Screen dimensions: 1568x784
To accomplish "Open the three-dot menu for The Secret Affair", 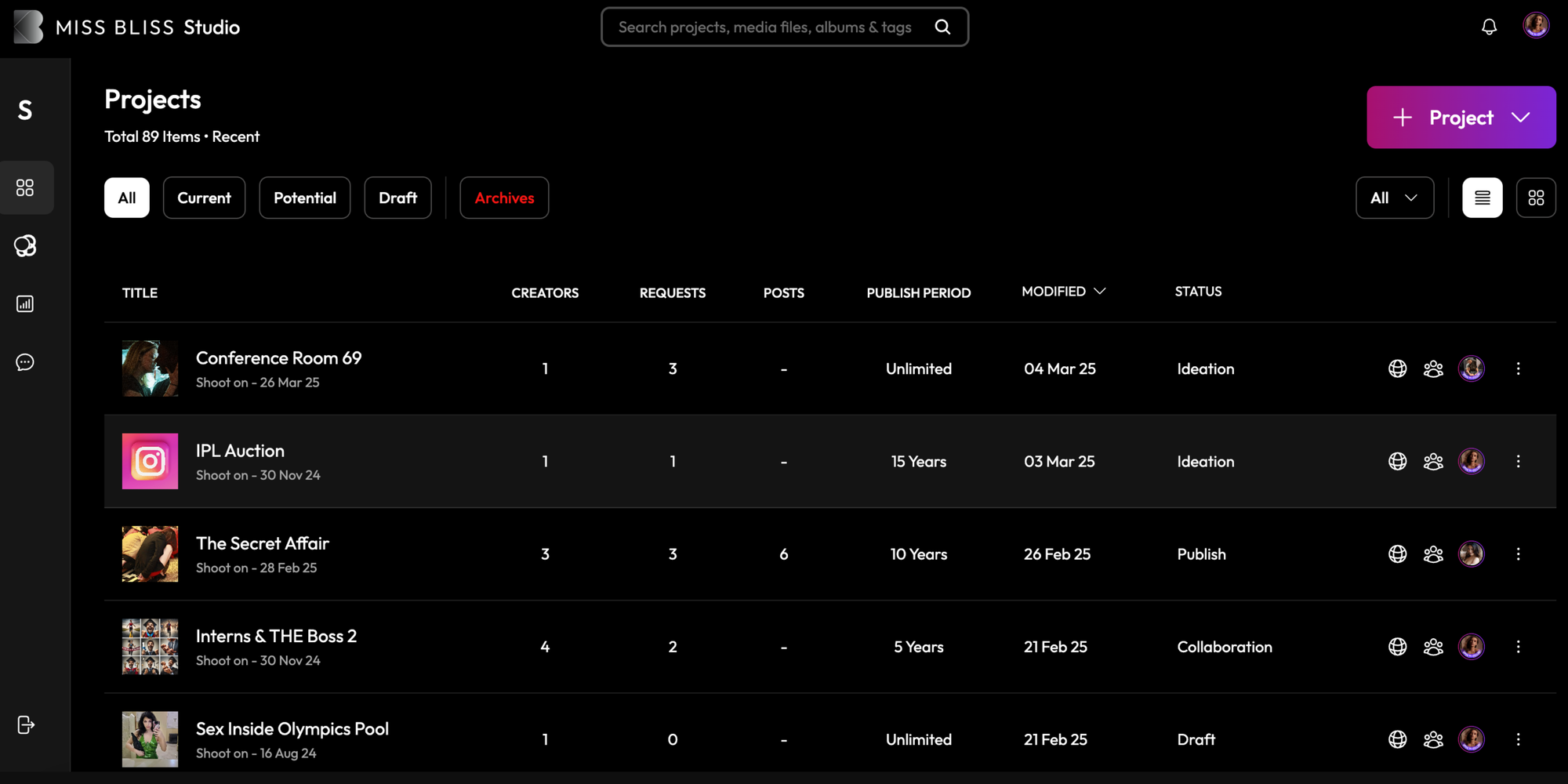I will click(1518, 554).
